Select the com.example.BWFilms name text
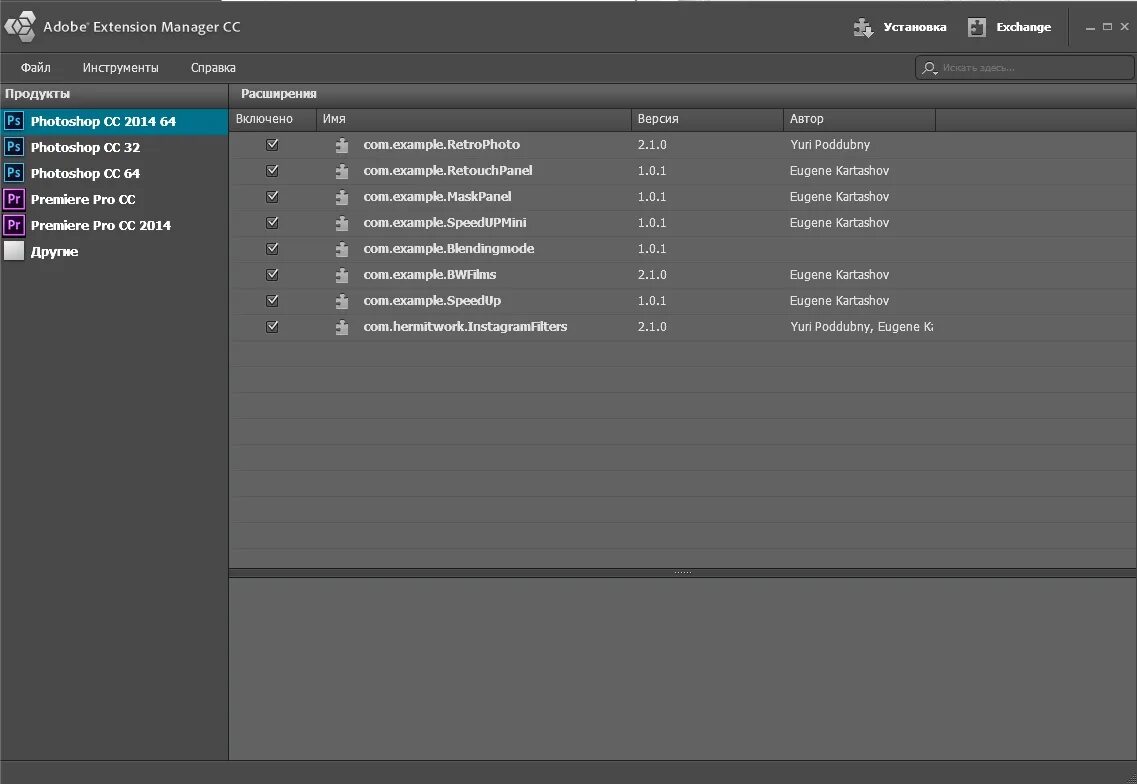1137x784 pixels. pyautogui.click(x=430, y=275)
